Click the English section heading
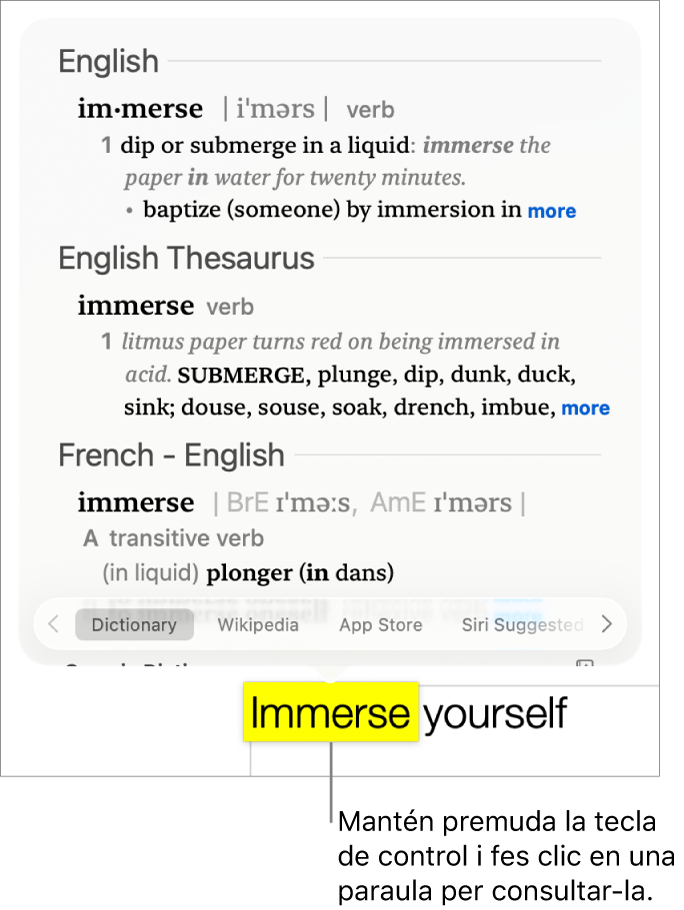Image resolution: width=684 pixels, height=910 pixels. 108,62
